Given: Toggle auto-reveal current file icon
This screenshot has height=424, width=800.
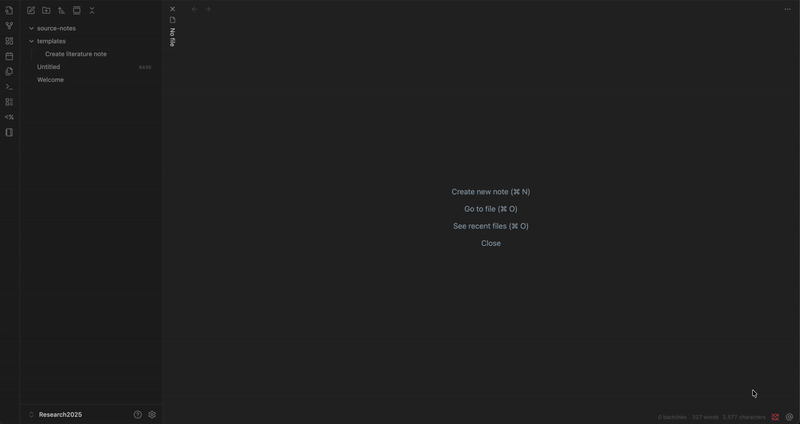Looking at the screenshot, I should click(76, 10).
